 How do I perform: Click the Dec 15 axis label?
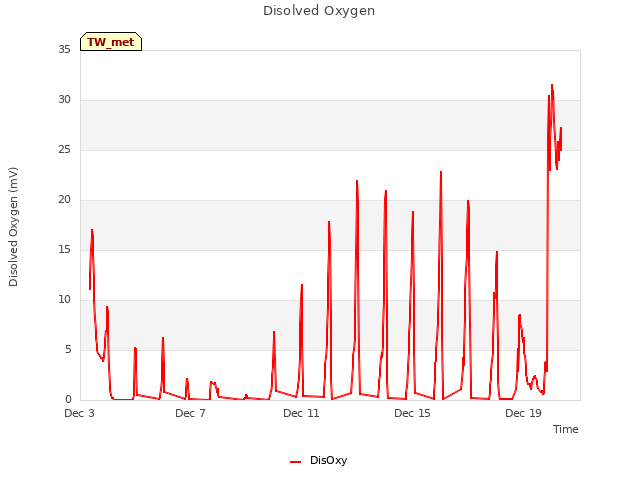pos(412,413)
